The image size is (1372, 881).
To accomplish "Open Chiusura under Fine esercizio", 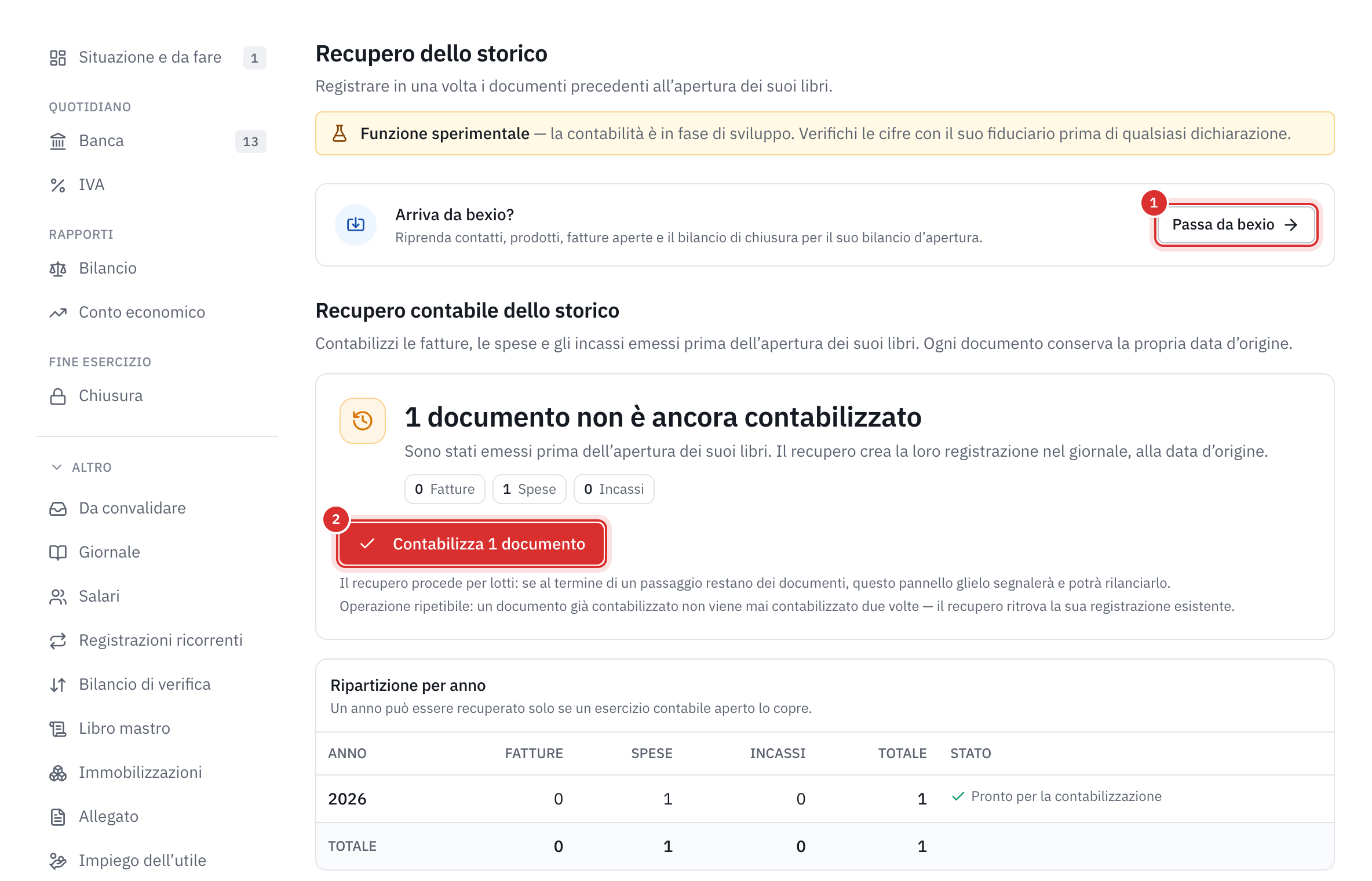I will click(x=158, y=396).
